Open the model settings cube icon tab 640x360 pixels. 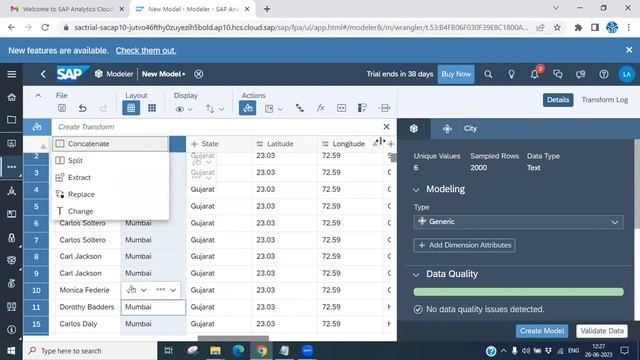(413, 129)
